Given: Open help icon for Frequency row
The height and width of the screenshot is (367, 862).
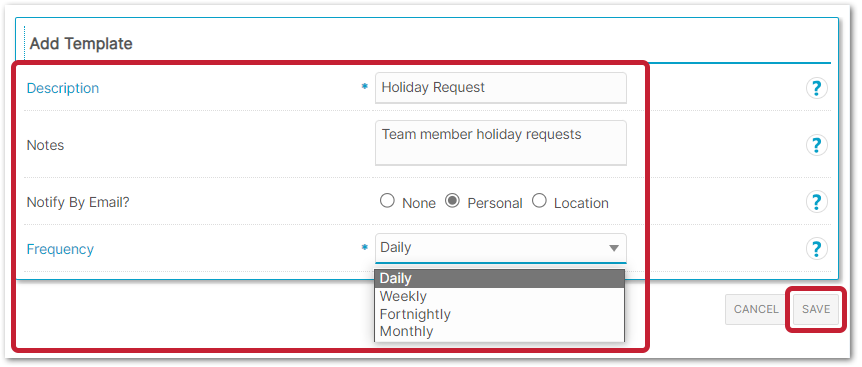Looking at the screenshot, I should click(816, 249).
